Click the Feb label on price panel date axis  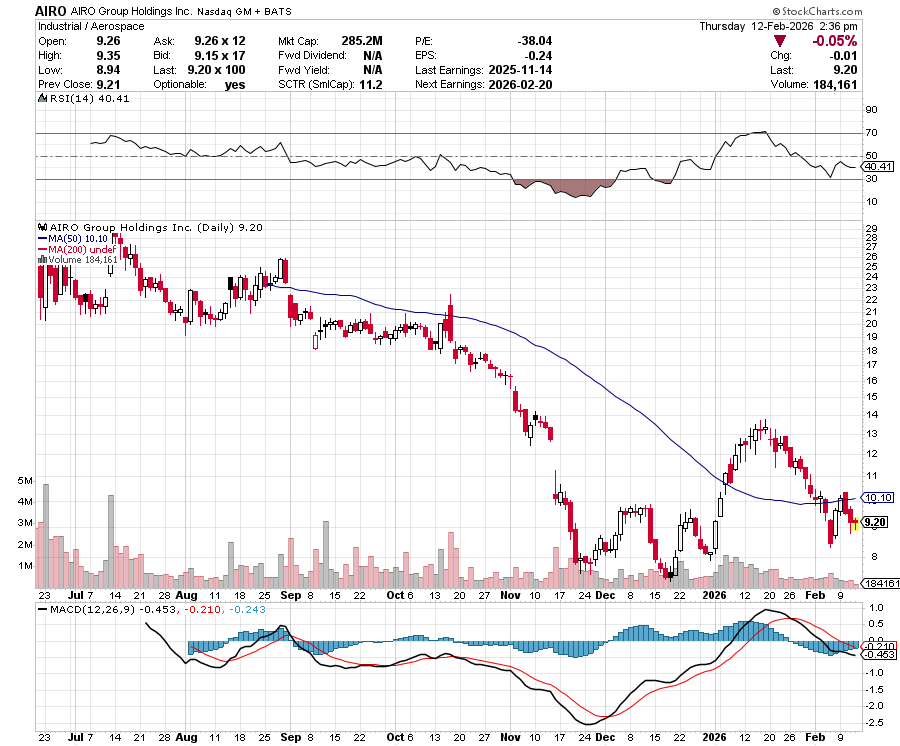tap(815, 595)
